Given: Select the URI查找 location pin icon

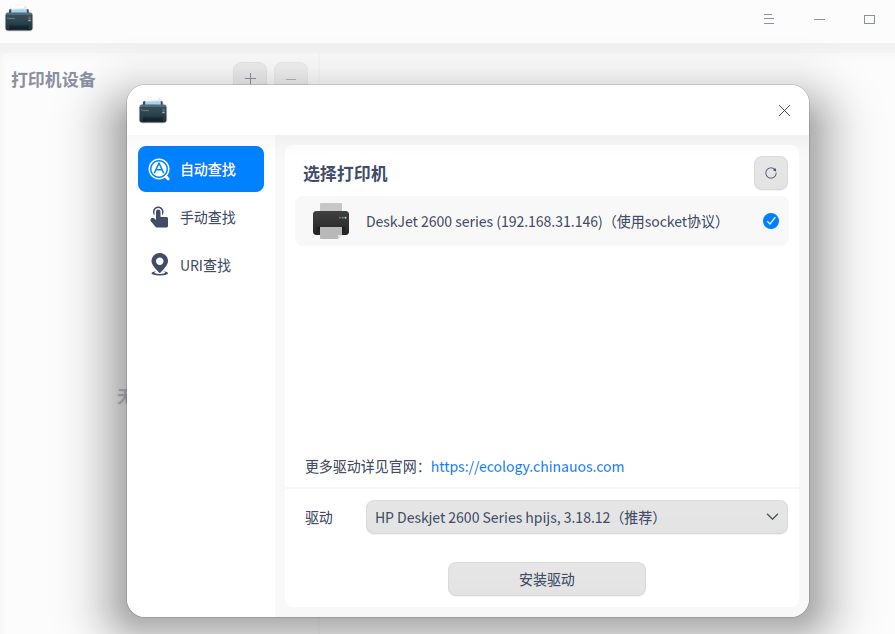Looking at the screenshot, I should (160, 265).
